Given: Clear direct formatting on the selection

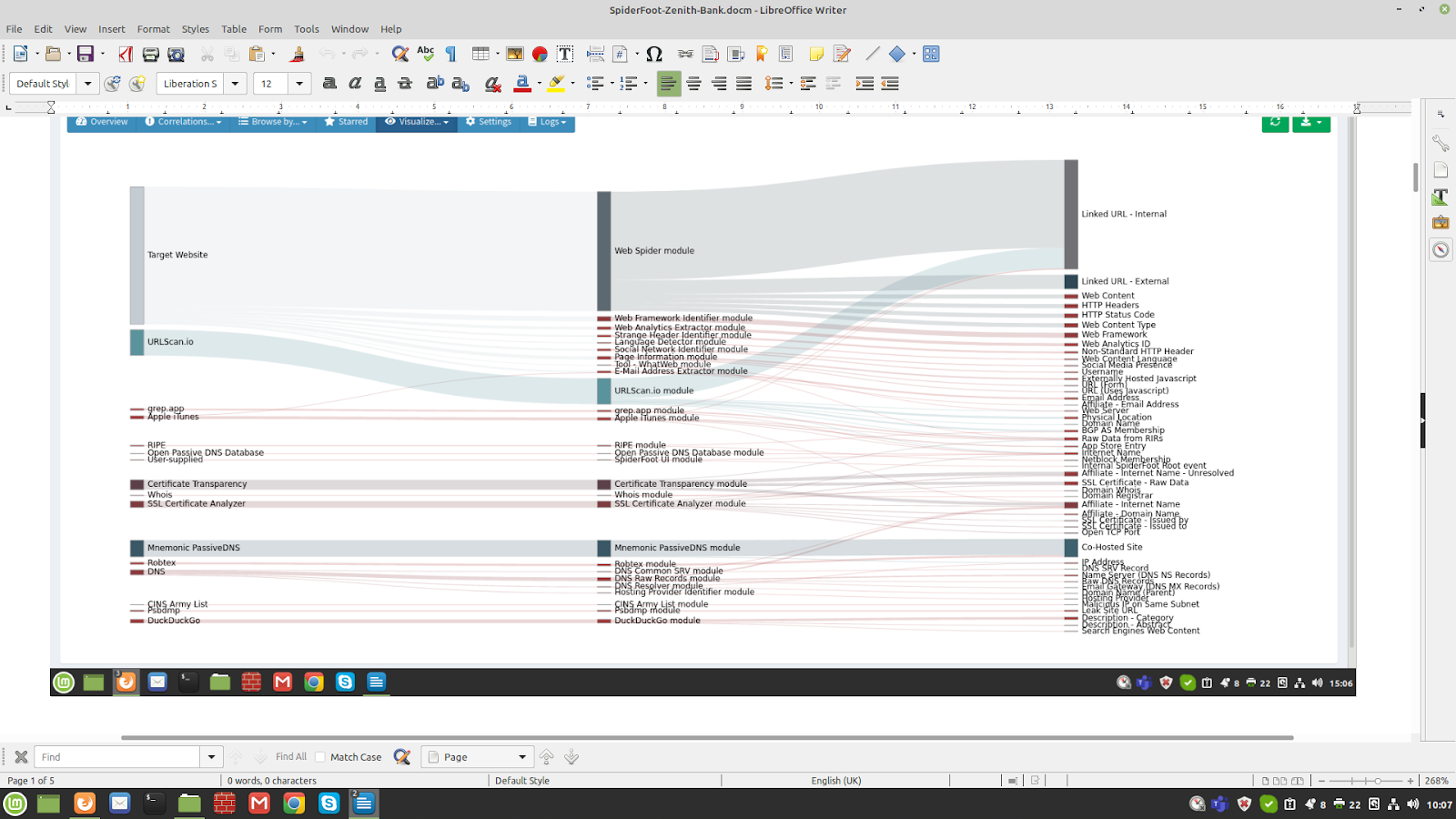Looking at the screenshot, I should pos(492,84).
